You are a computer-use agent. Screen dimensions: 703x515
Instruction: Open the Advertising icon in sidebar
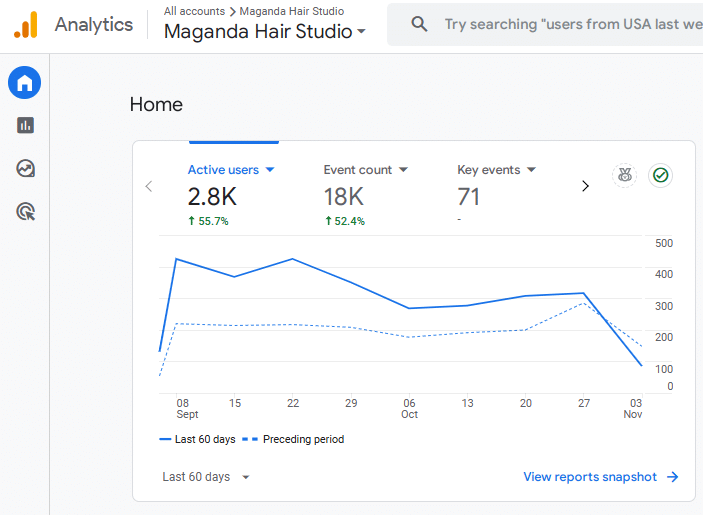[x=26, y=212]
